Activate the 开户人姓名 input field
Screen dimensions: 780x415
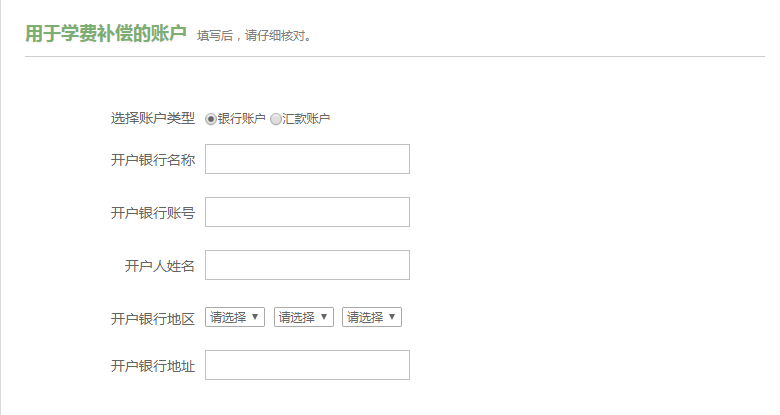point(307,265)
